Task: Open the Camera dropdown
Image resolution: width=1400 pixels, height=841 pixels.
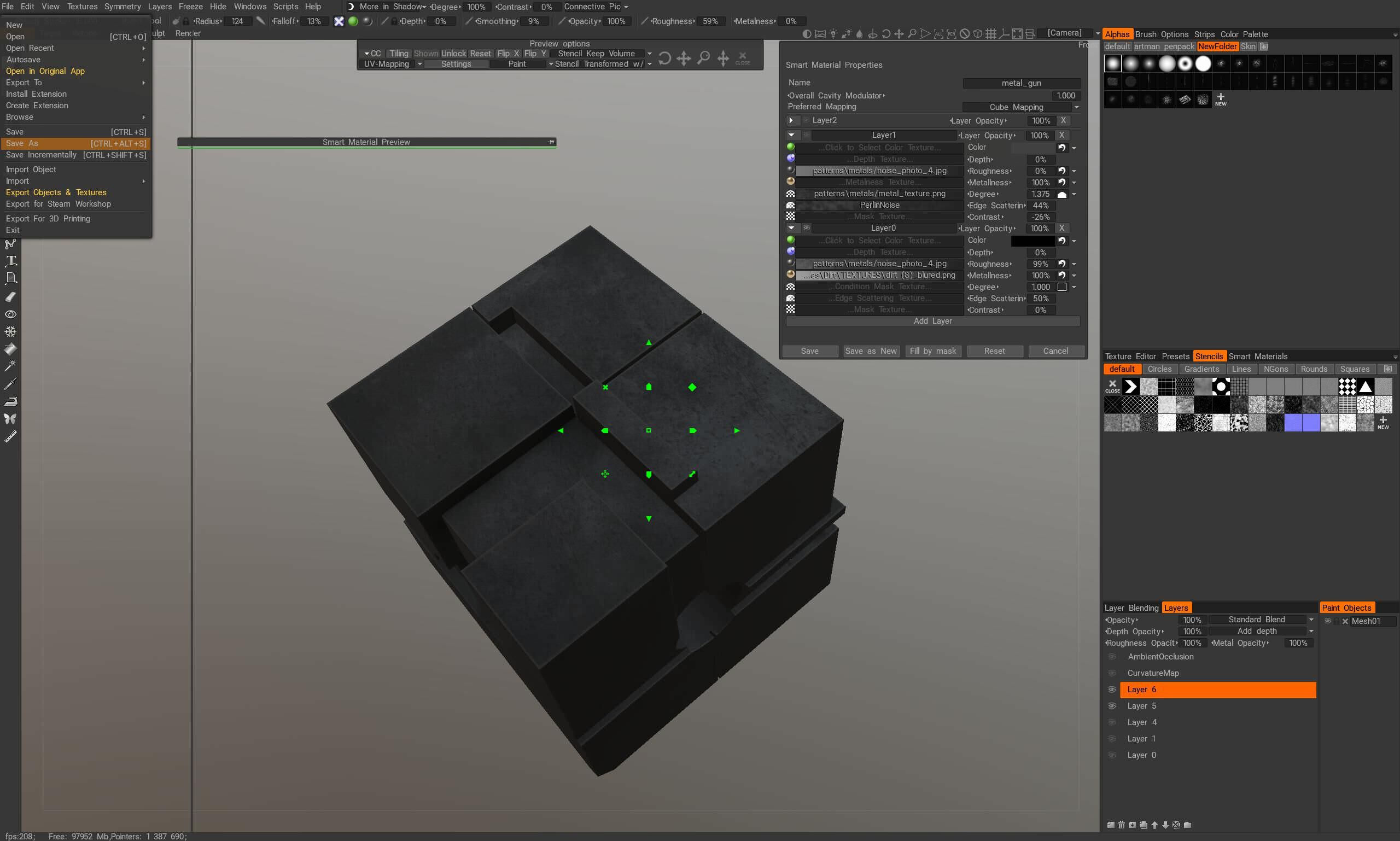Action: coord(1069,33)
